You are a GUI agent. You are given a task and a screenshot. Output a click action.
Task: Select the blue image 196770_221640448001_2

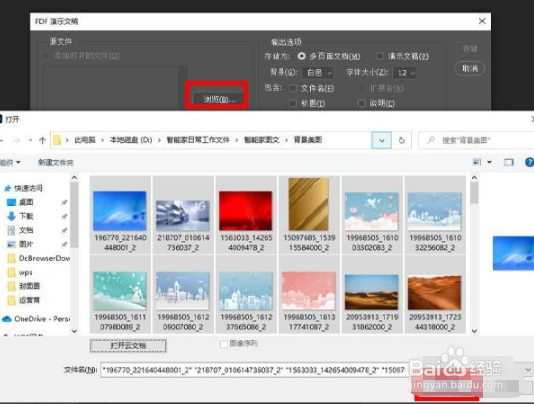120,215
